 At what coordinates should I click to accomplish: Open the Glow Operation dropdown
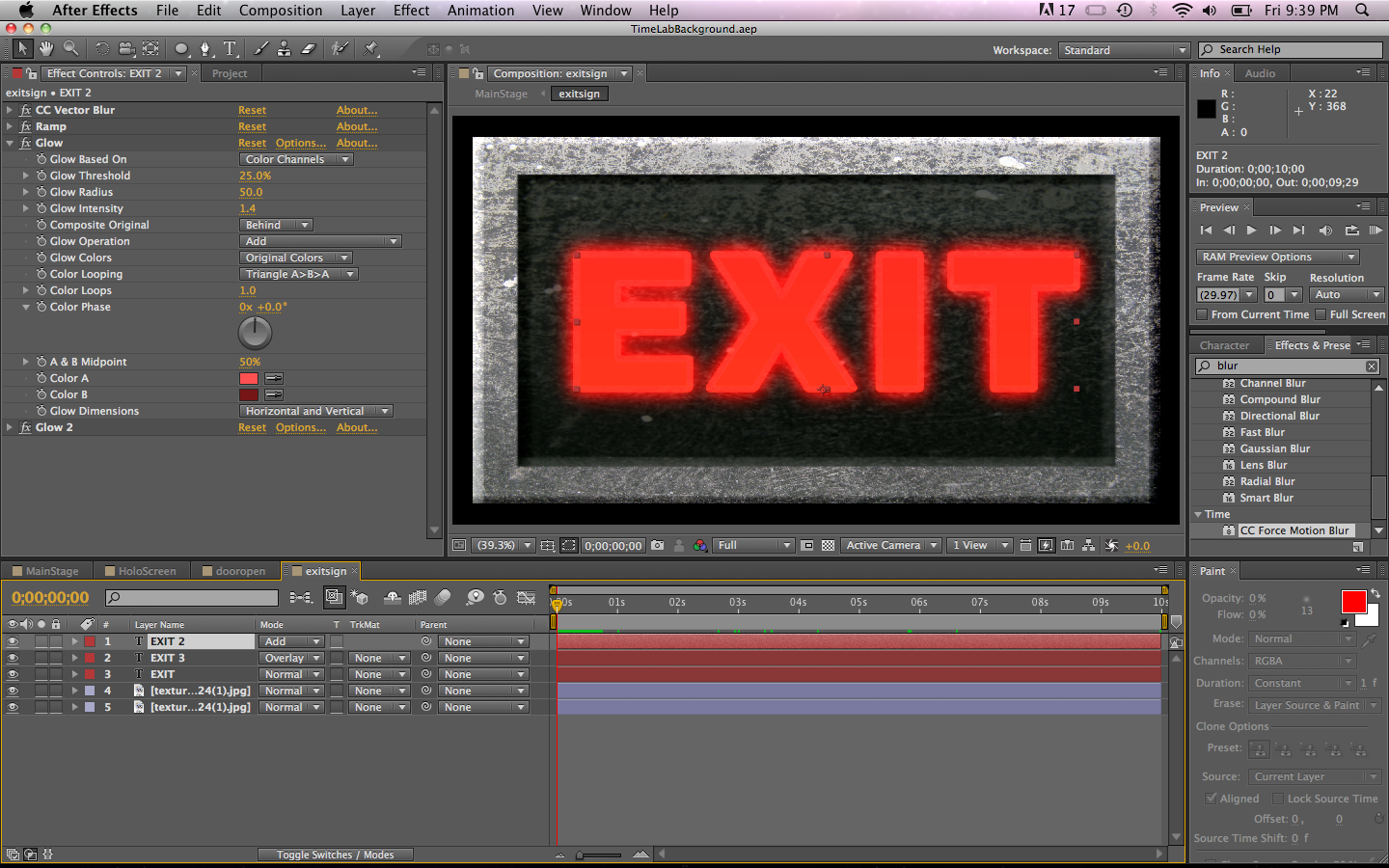coord(319,241)
